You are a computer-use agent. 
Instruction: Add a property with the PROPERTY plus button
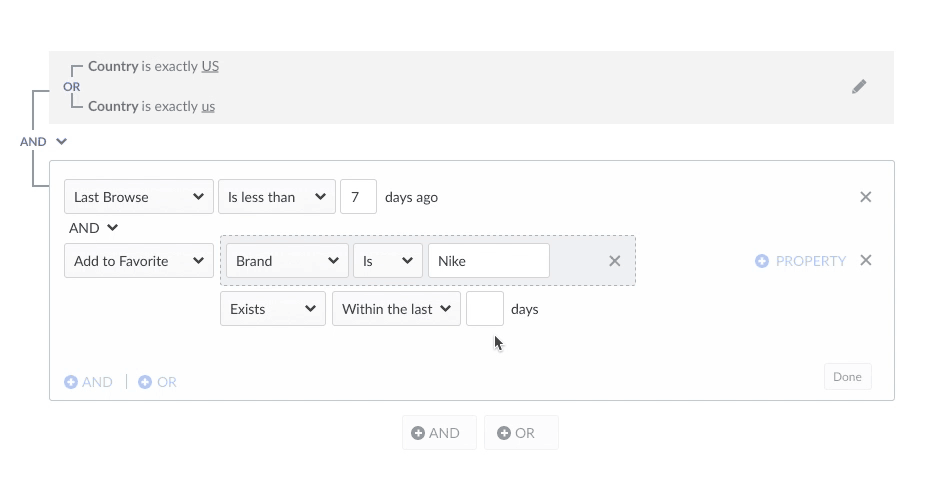coord(800,261)
